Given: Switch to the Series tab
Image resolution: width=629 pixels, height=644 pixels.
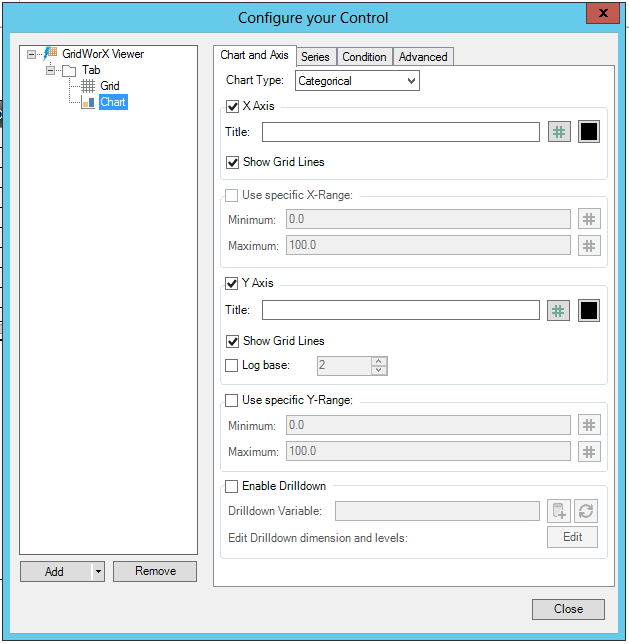Looking at the screenshot, I should (315, 57).
